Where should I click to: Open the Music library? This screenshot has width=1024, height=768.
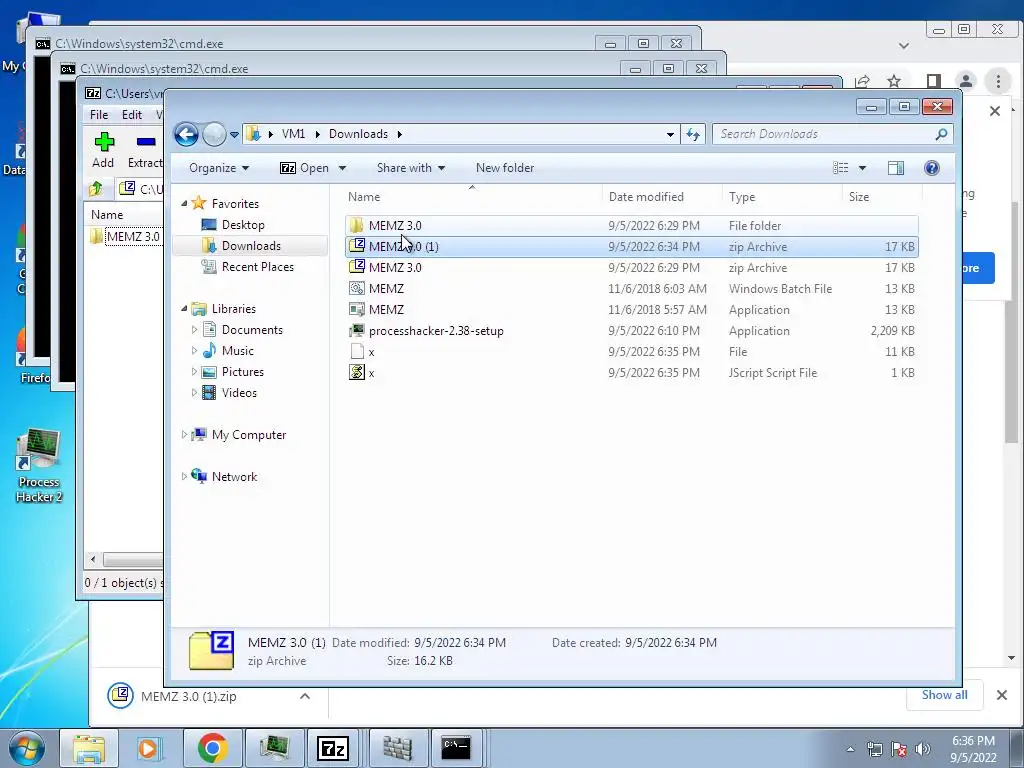pos(237,351)
